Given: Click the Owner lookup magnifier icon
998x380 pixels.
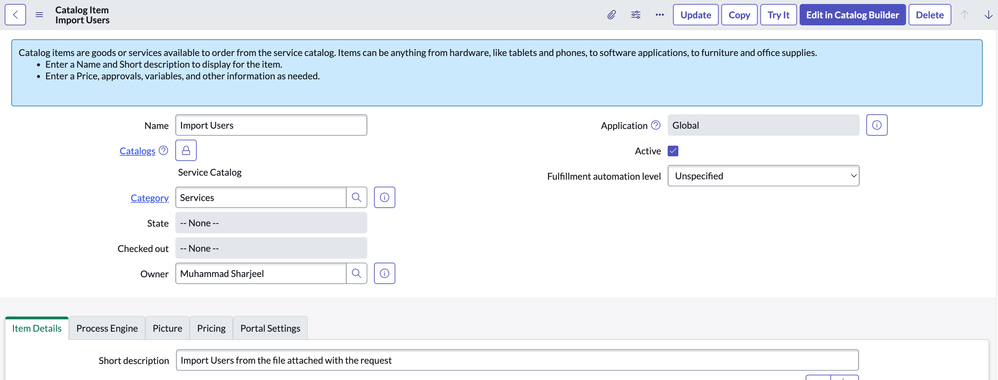Looking at the screenshot, I should pyautogui.click(x=356, y=274).
